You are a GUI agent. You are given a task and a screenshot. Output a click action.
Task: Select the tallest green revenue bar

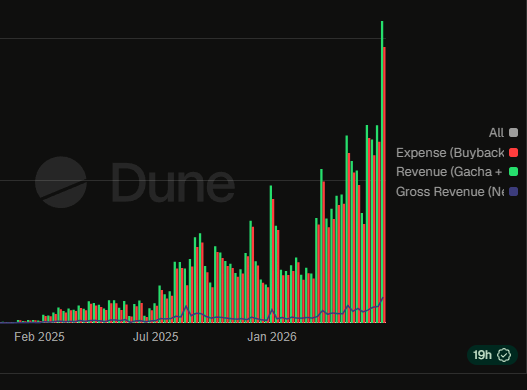click(382, 172)
